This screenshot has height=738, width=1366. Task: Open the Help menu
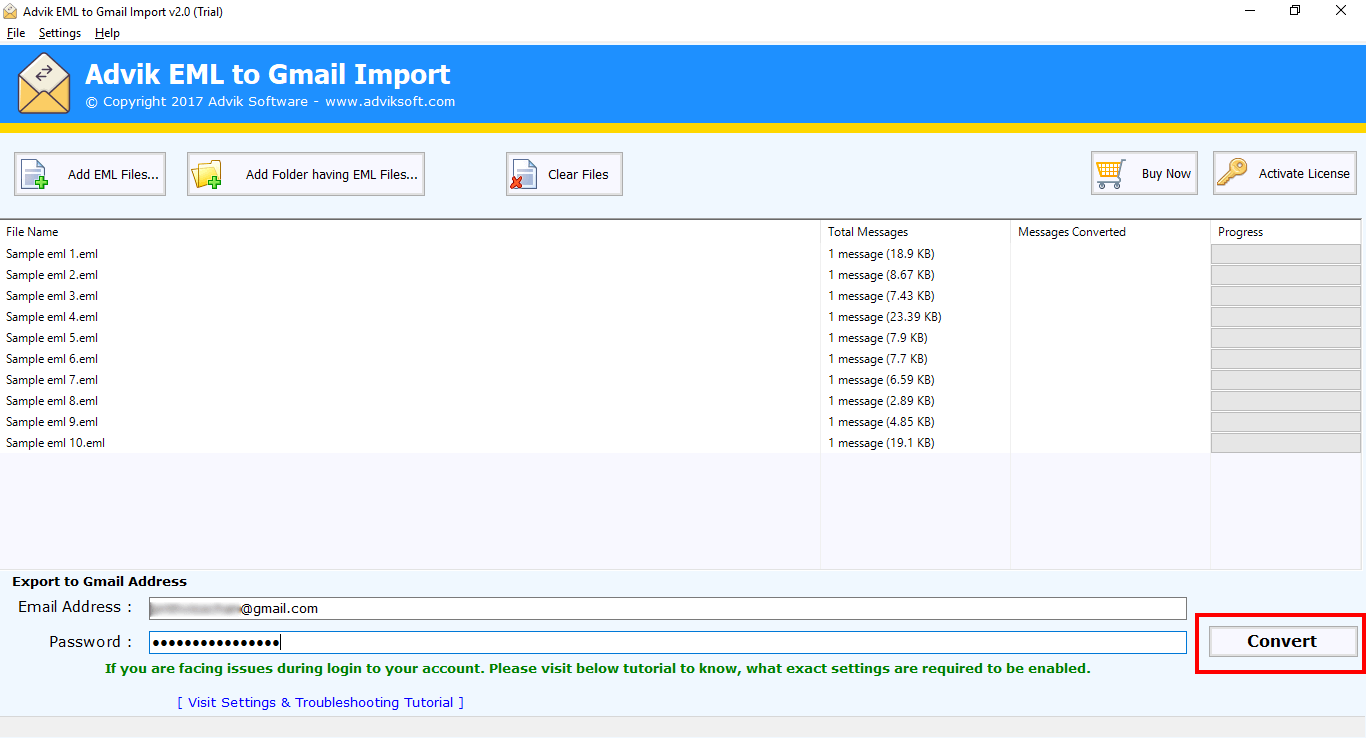(107, 33)
